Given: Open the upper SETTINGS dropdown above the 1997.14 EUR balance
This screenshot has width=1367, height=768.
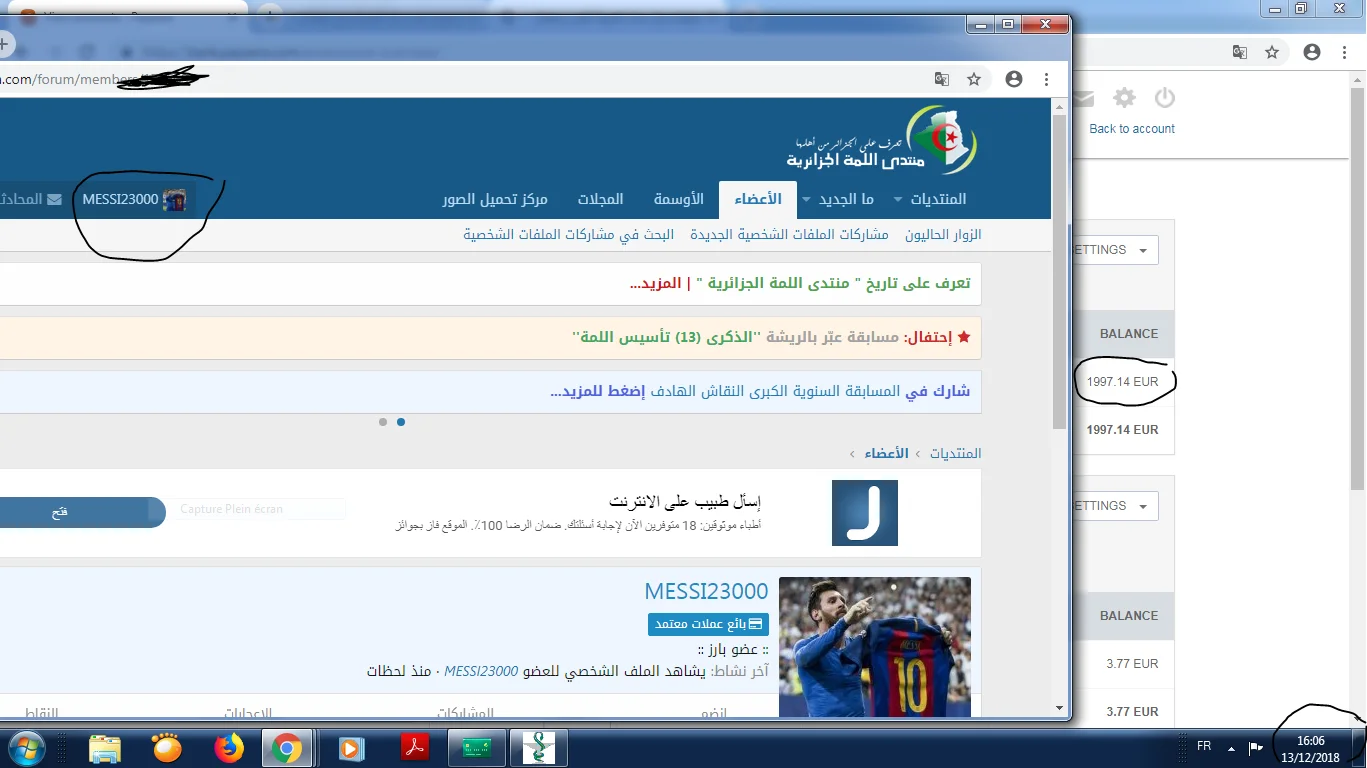Looking at the screenshot, I should (1115, 250).
